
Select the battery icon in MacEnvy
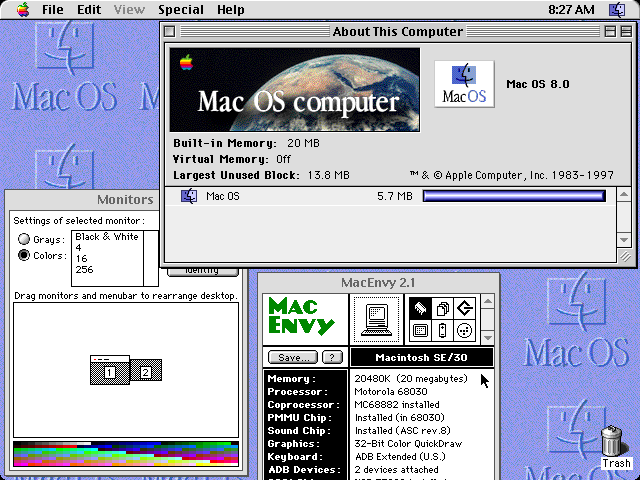coord(442,330)
